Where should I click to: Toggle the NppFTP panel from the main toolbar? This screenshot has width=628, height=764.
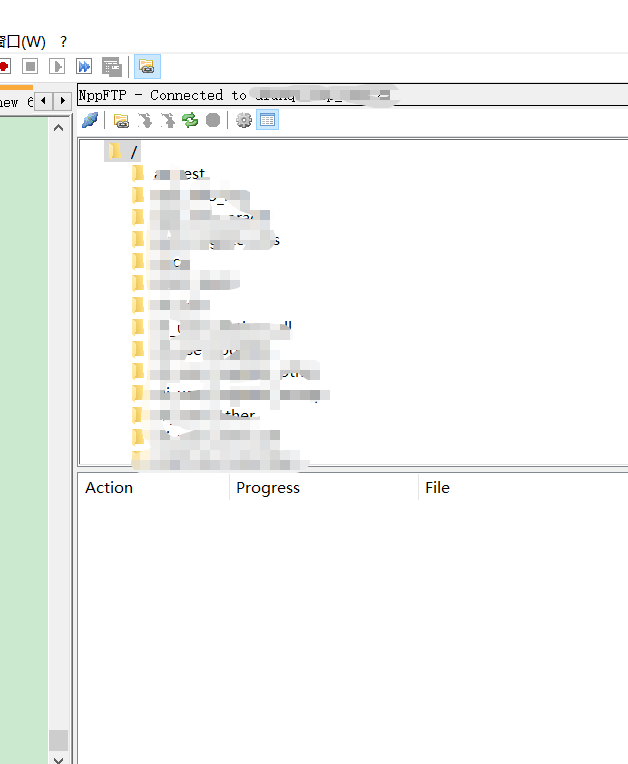147,67
